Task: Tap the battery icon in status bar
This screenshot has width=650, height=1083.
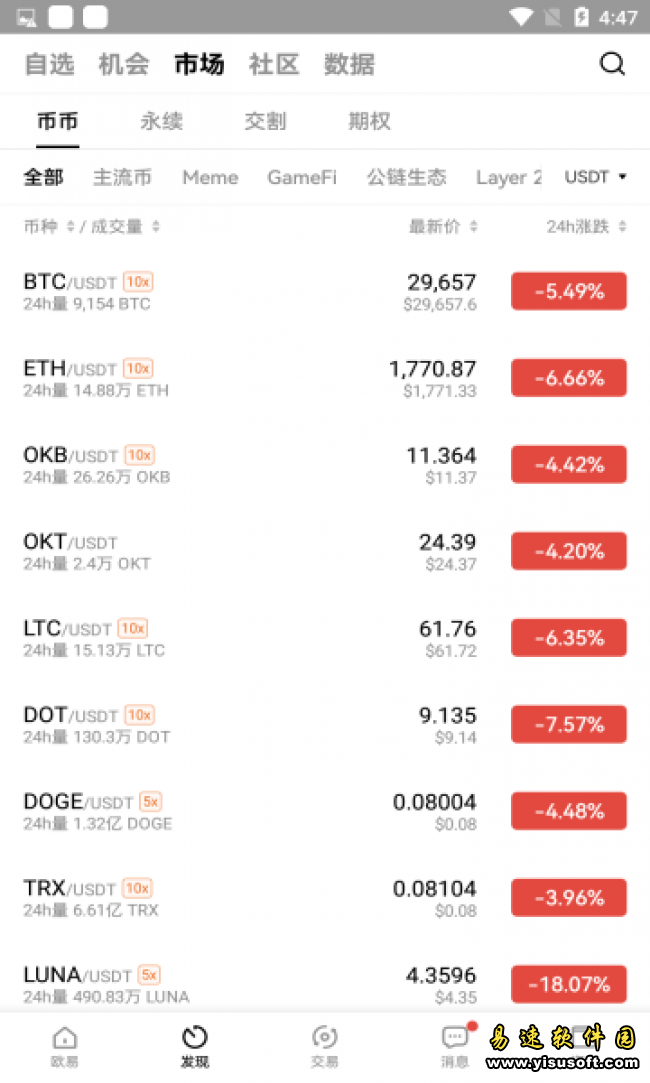Action: point(582,17)
